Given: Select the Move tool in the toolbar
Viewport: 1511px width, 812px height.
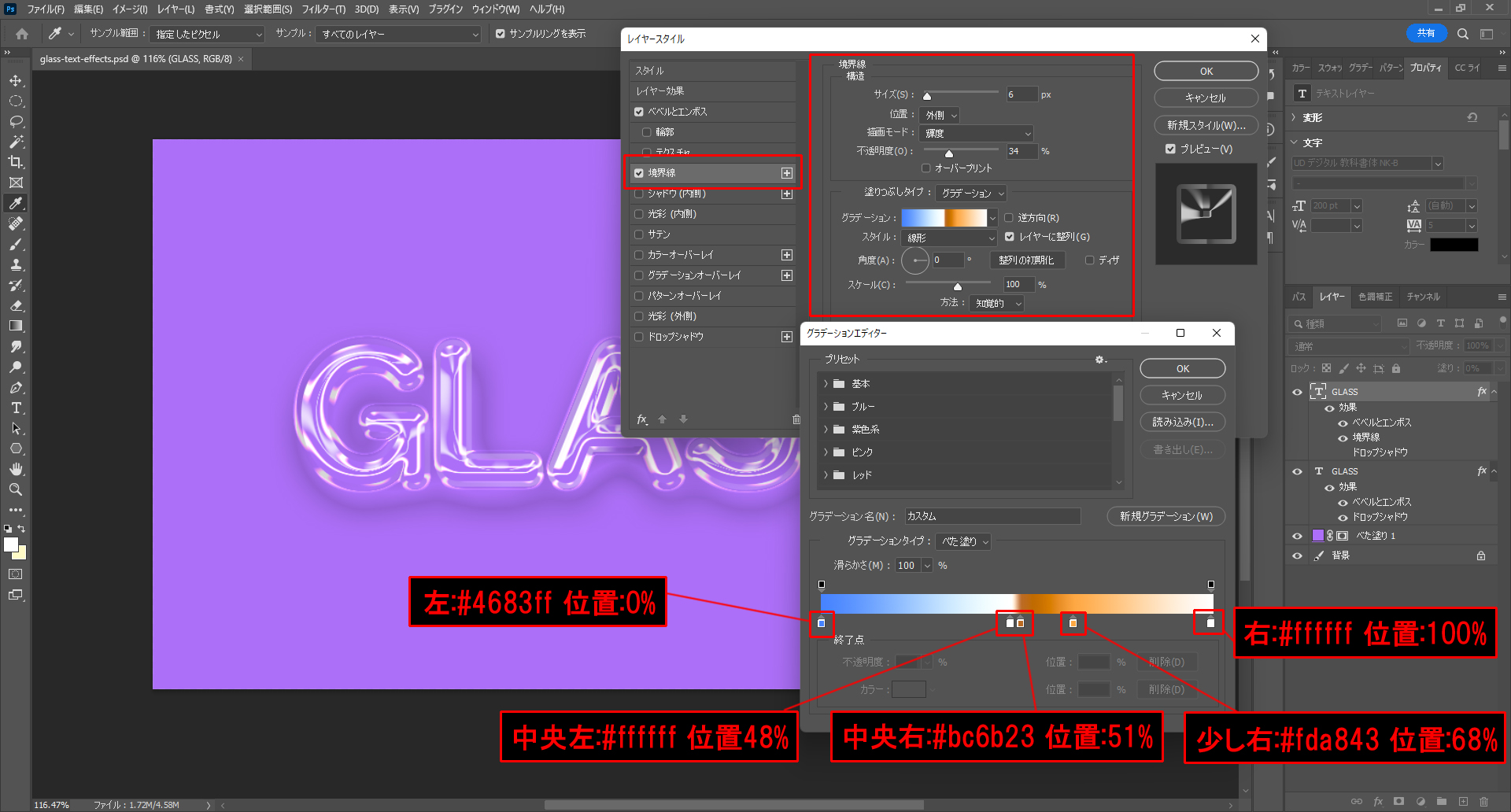Looking at the screenshot, I should pos(16,81).
